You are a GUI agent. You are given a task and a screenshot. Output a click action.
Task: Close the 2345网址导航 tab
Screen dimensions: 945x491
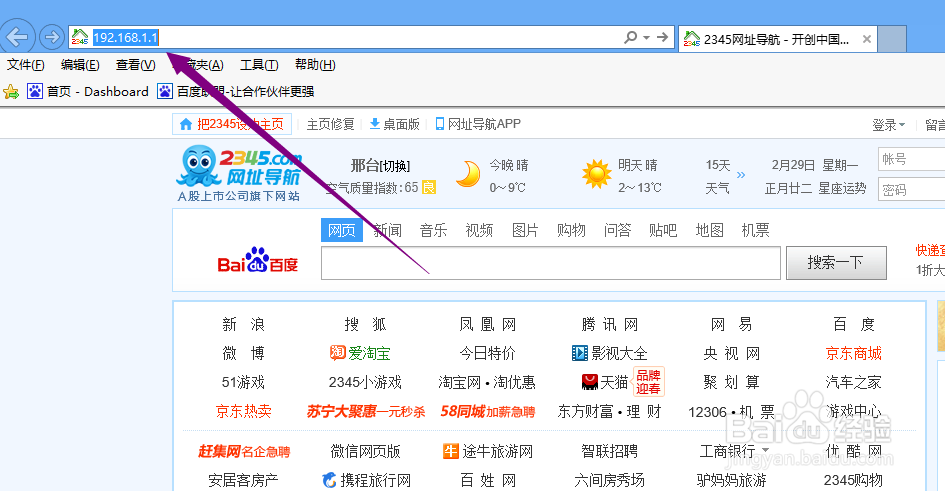coord(867,39)
